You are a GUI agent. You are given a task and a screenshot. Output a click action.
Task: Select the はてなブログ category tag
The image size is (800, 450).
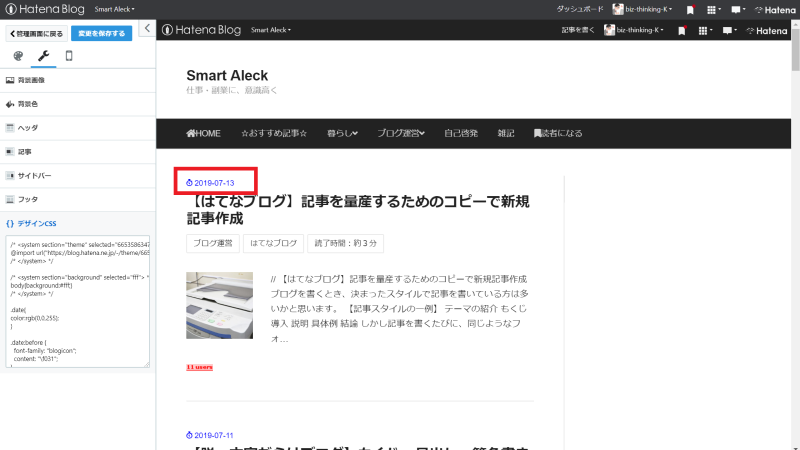point(273,243)
